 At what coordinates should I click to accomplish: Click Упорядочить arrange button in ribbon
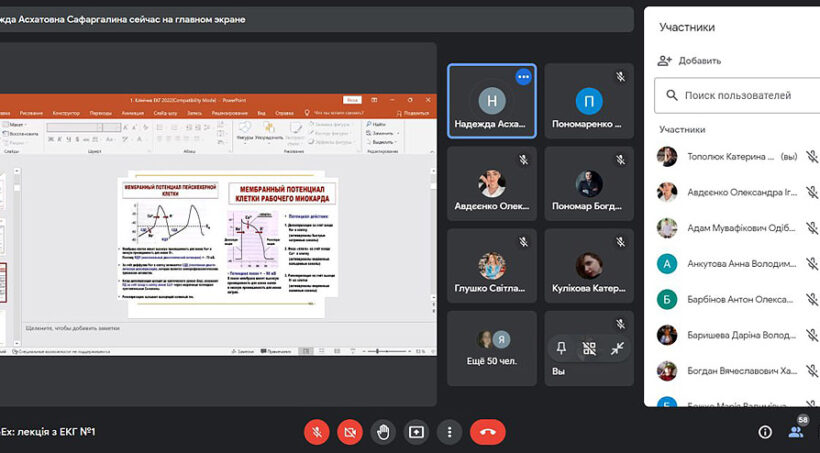[x=270, y=131]
